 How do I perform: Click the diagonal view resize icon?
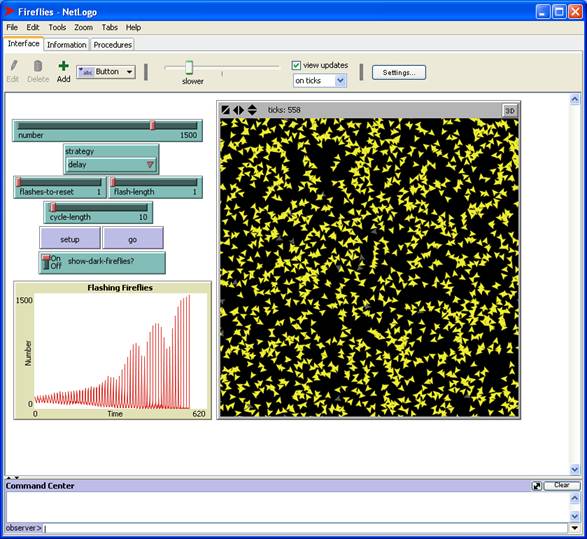[225, 110]
